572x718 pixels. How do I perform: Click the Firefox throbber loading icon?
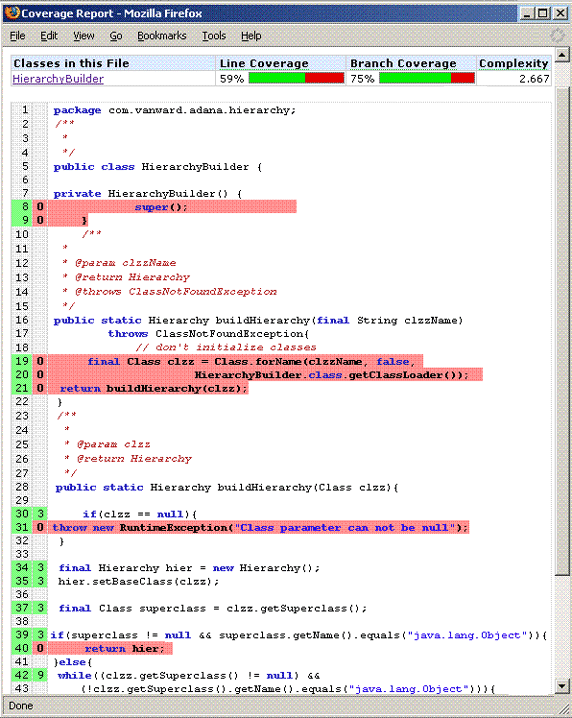coord(557,35)
